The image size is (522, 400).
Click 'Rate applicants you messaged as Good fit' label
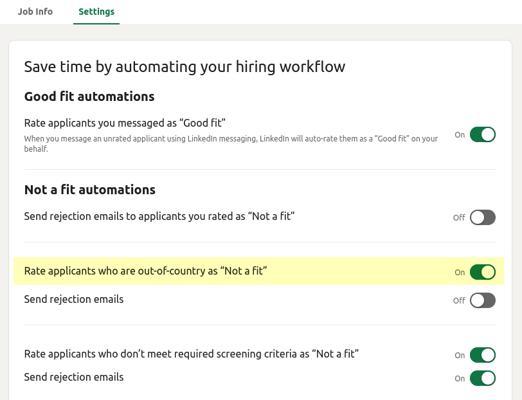125,123
